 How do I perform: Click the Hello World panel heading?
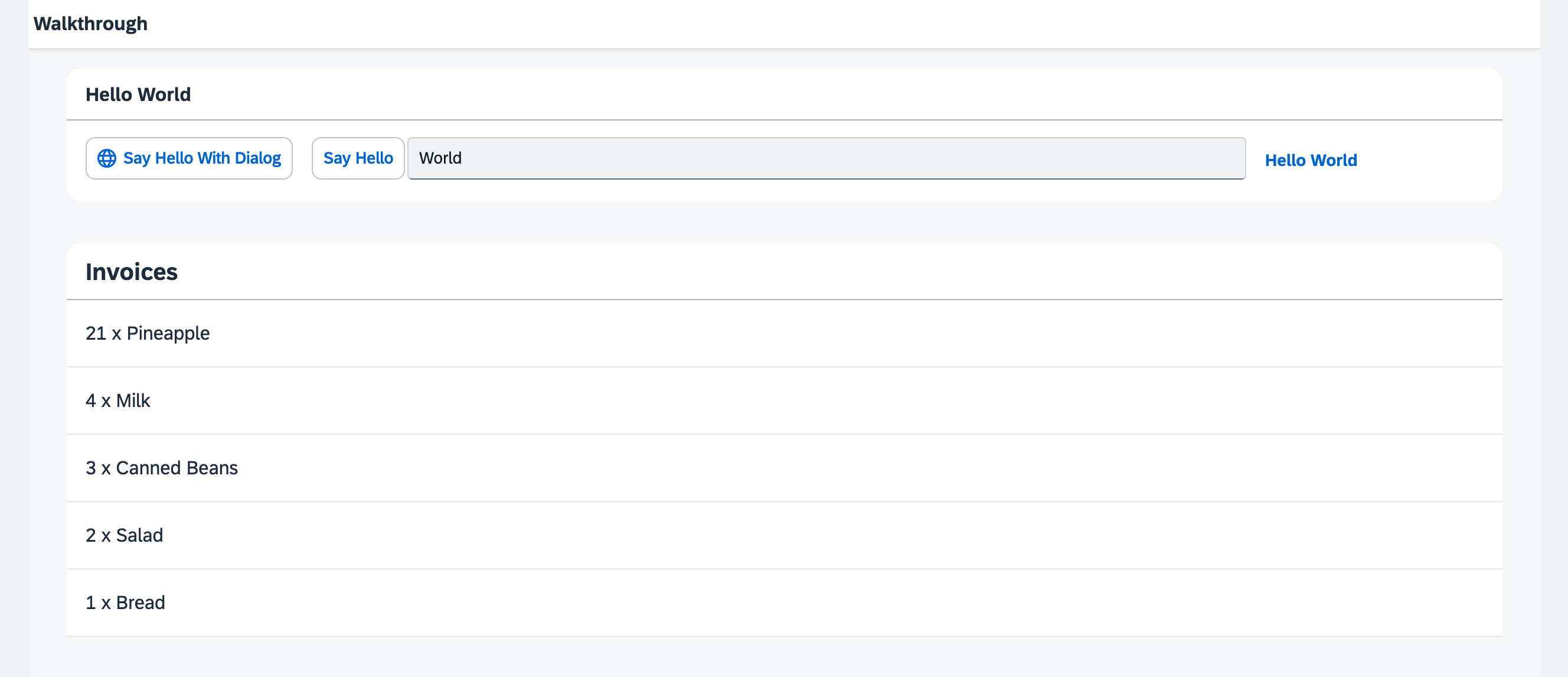pyautogui.click(x=138, y=95)
